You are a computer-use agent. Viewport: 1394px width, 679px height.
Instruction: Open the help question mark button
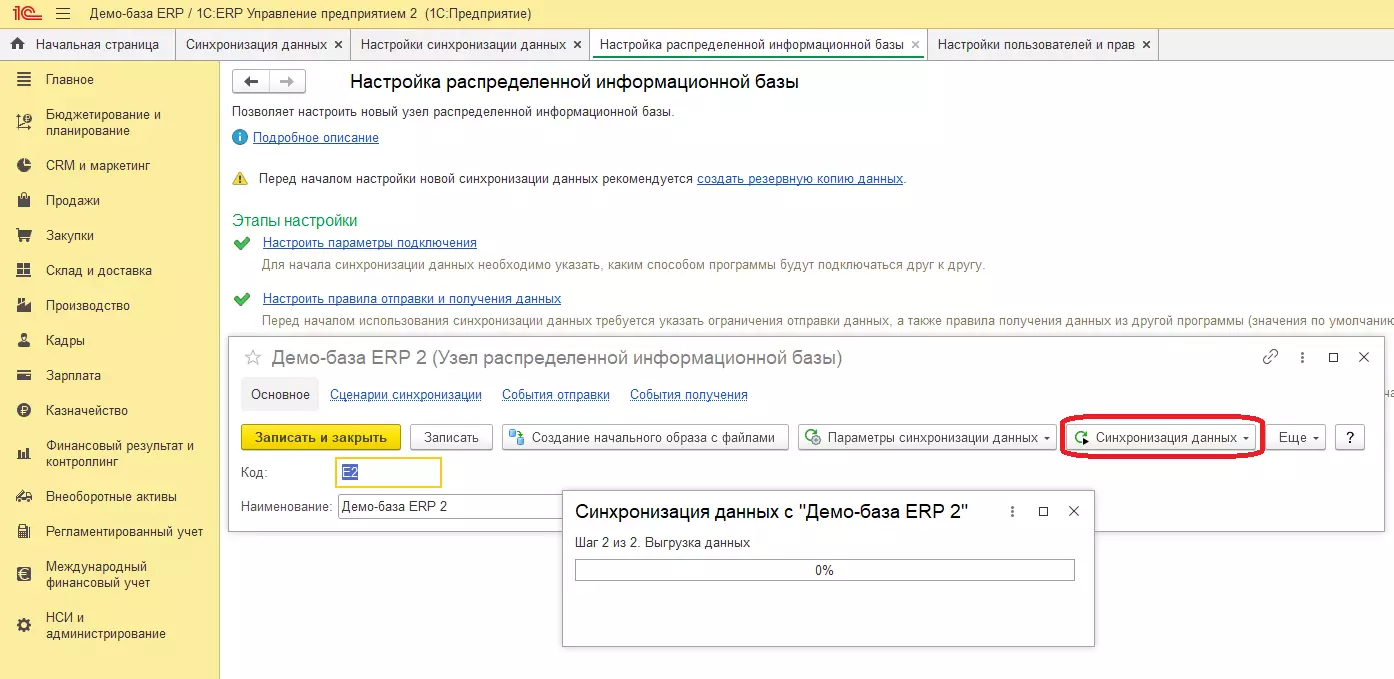[1349, 437]
